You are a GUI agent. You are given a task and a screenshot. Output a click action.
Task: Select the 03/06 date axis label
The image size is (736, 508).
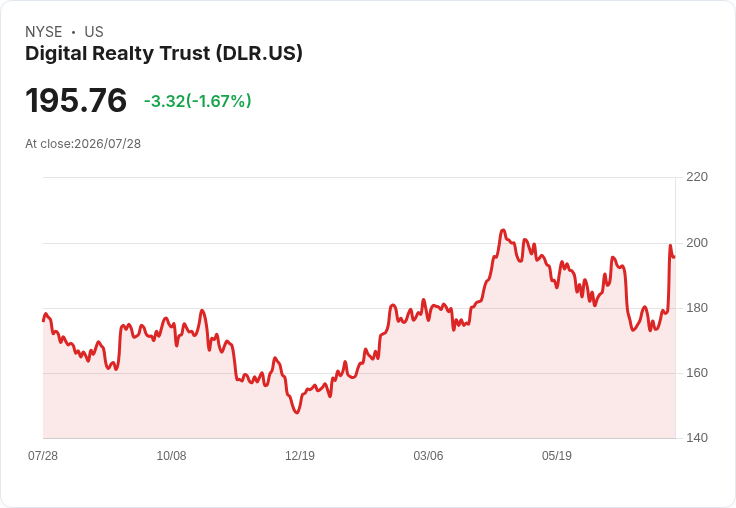(428, 455)
